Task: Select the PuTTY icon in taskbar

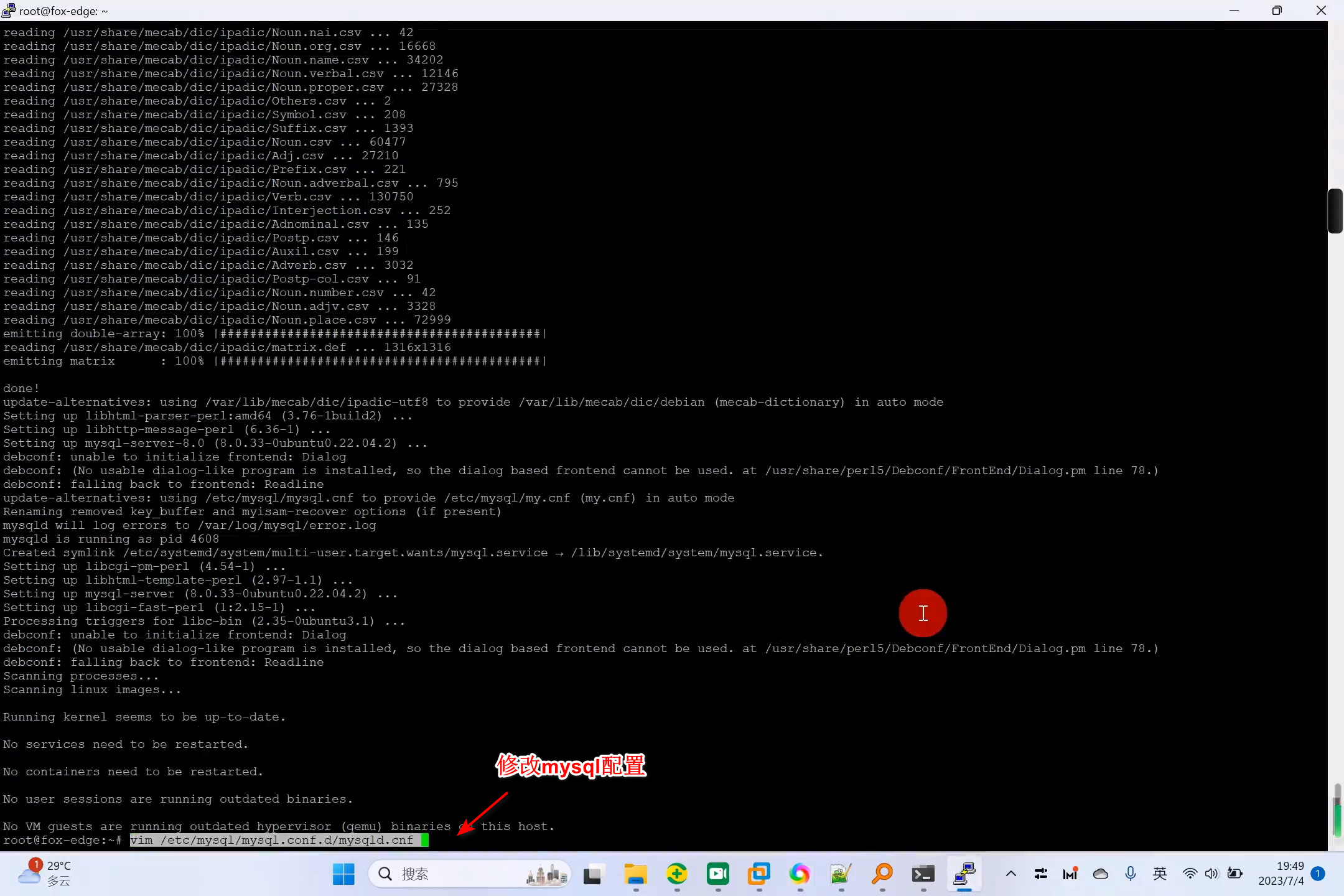Action: [x=964, y=874]
